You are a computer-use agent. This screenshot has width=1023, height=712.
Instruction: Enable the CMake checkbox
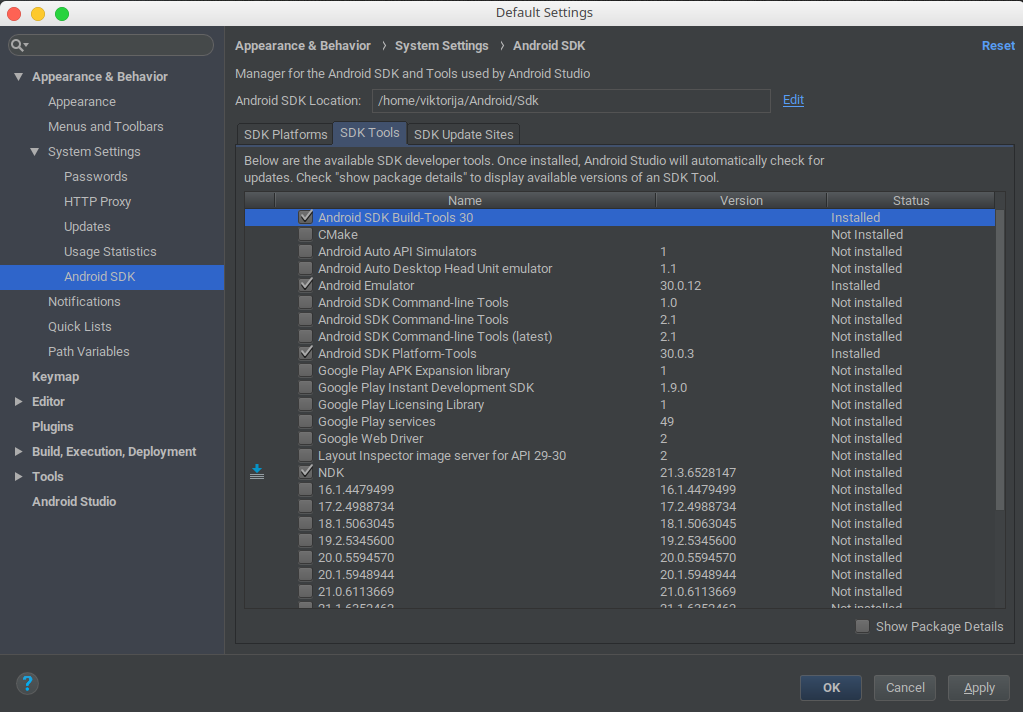(x=306, y=235)
